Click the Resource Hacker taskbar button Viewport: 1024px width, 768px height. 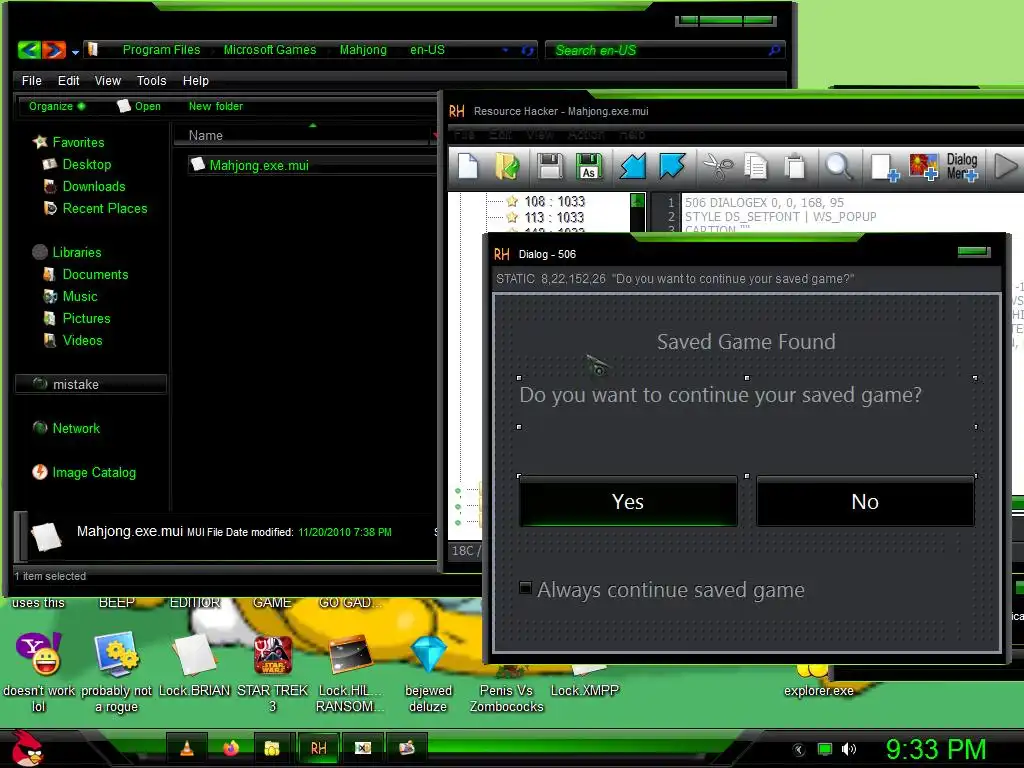click(x=319, y=748)
